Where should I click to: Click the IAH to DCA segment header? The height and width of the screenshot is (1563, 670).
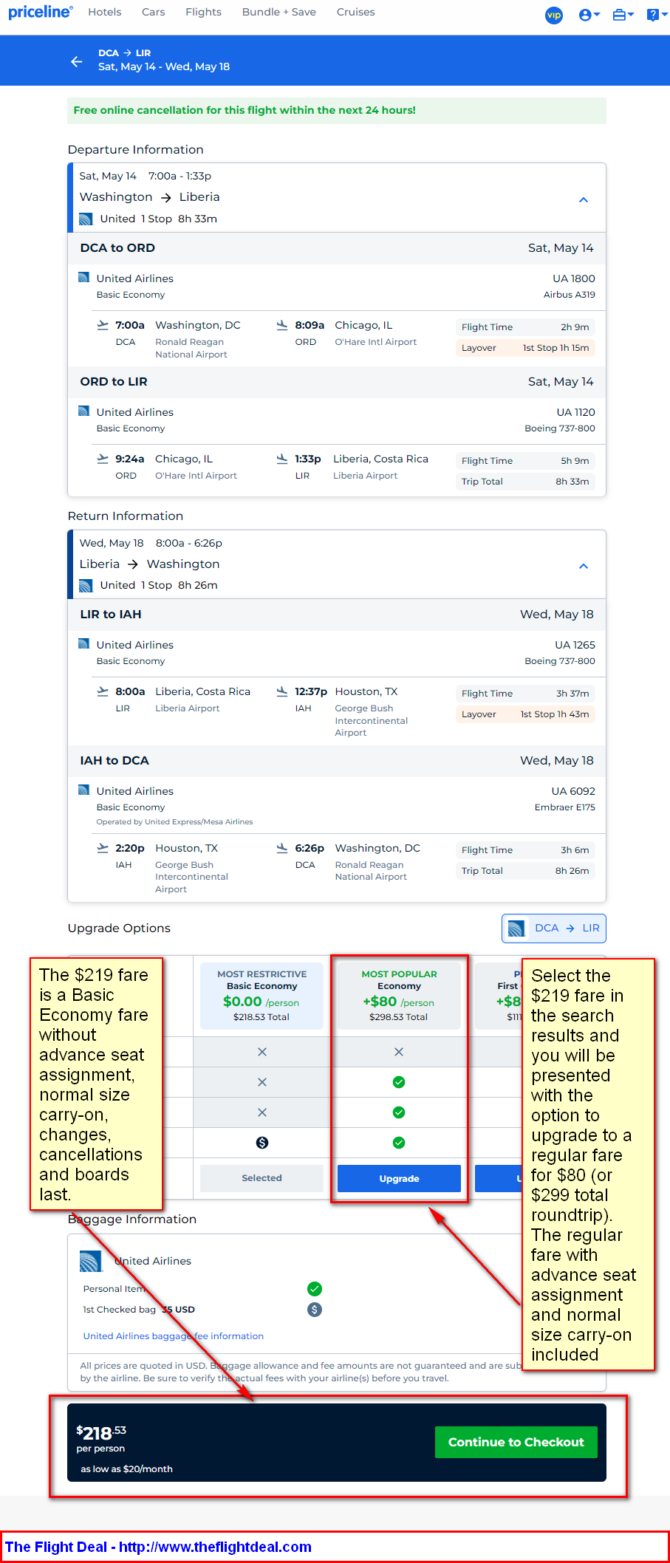[337, 761]
